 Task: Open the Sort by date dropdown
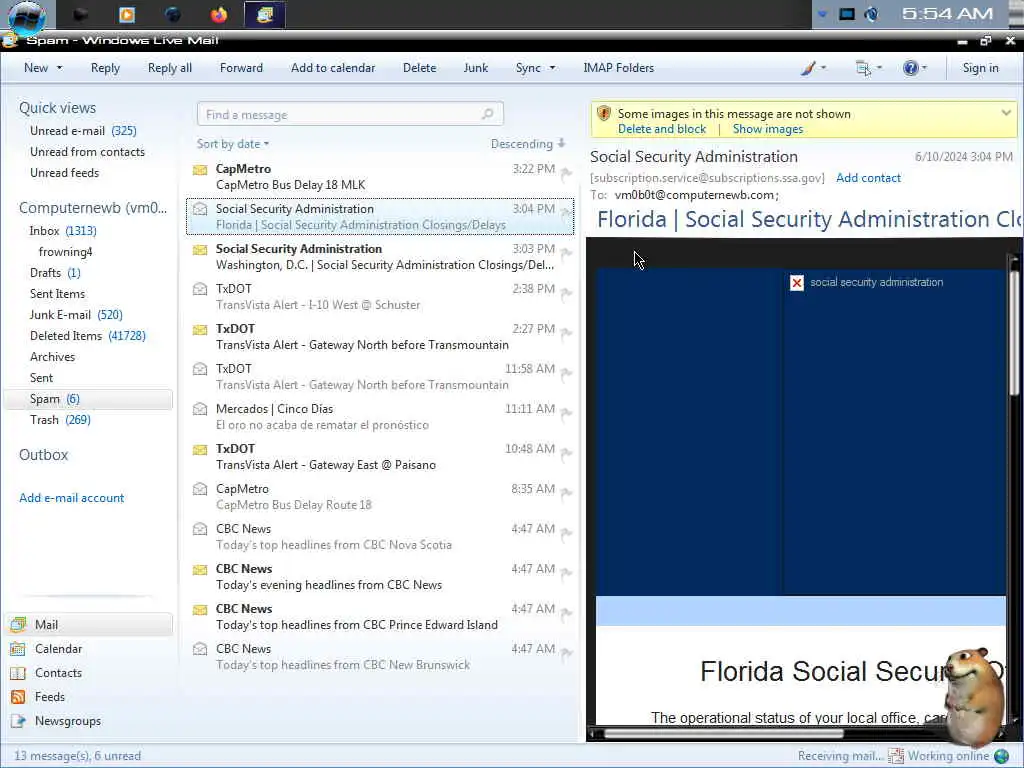[x=233, y=144]
